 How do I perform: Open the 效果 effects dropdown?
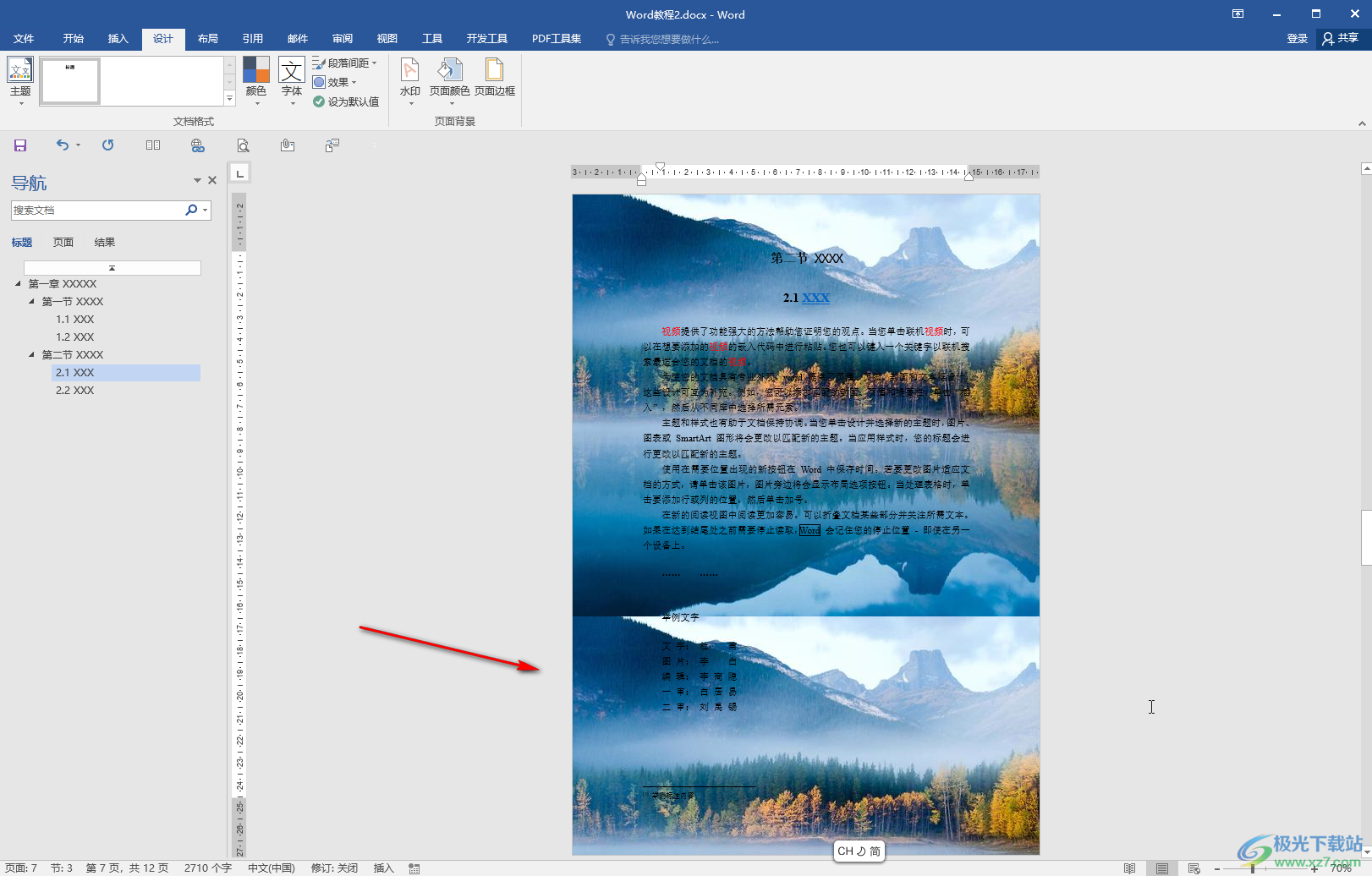tap(335, 82)
